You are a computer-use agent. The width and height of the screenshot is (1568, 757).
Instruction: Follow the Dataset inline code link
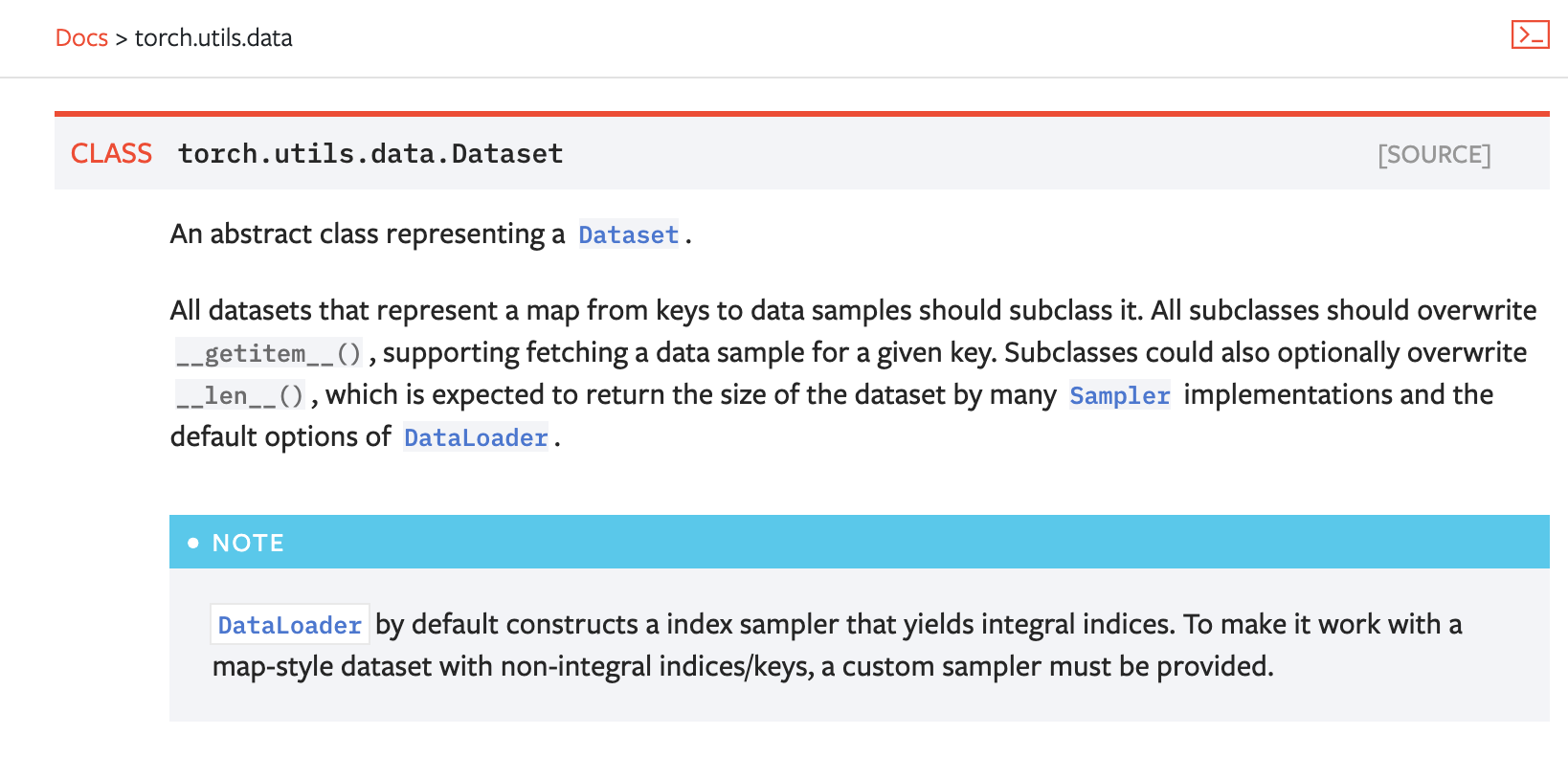(x=628, y=234)
